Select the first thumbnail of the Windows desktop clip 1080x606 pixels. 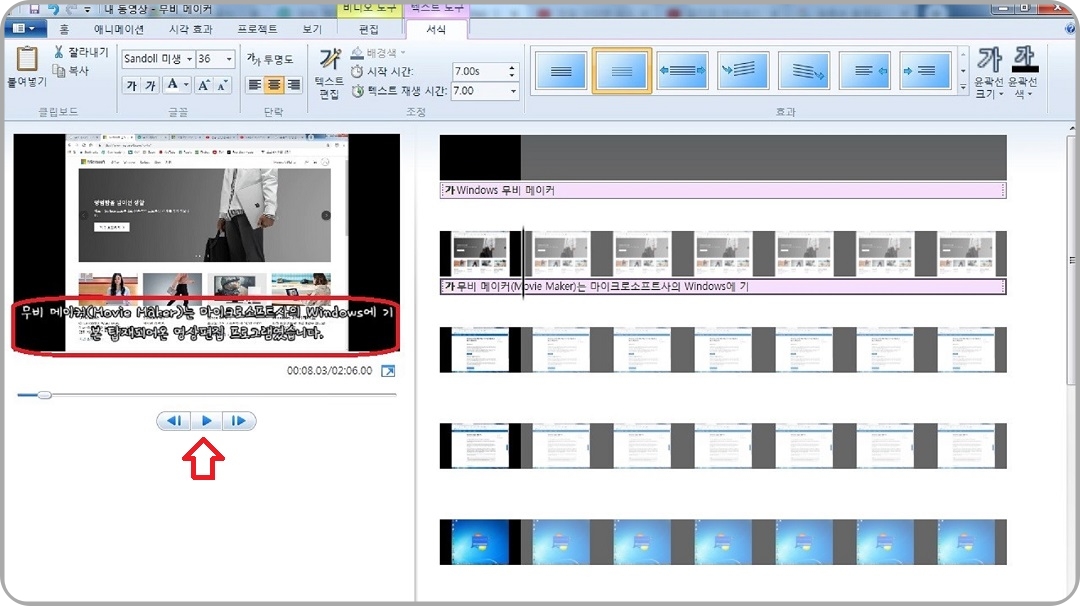click(x=480, y=542)
